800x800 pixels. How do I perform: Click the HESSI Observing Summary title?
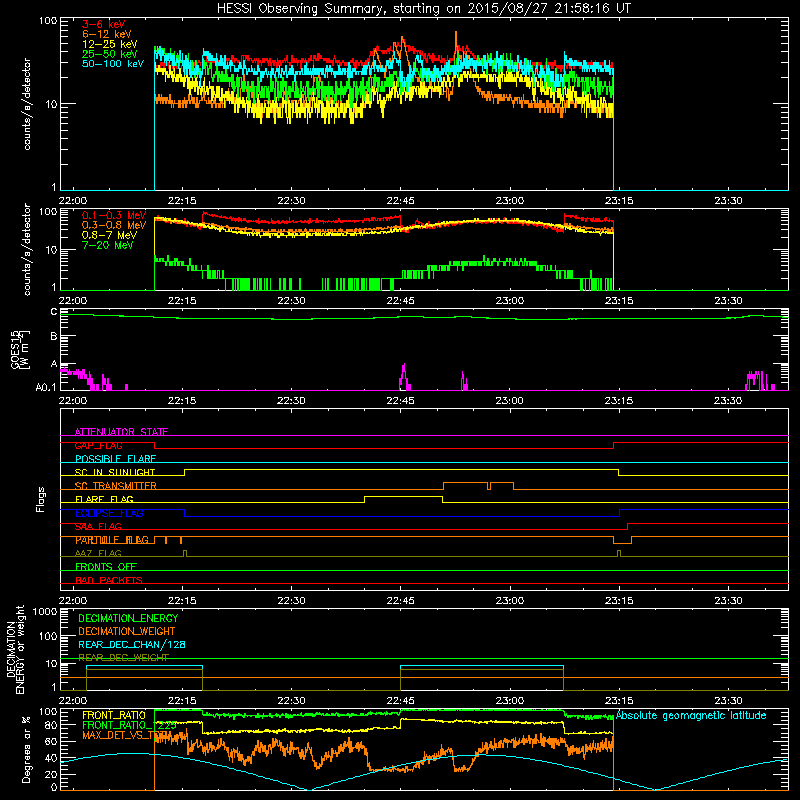[x=424, y=9]
